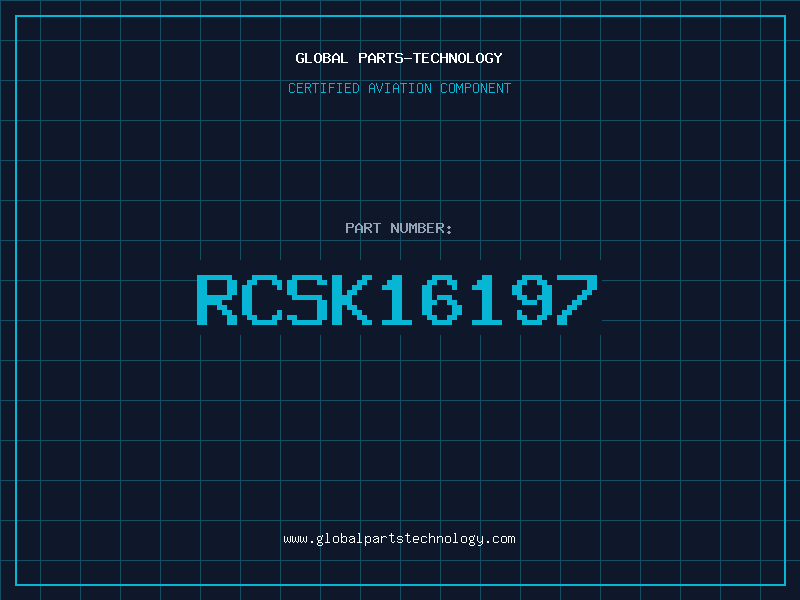
Task: Select the 'CERTIFIED AVIATION COMPONENT' subtitle
Action: [399, 88]
